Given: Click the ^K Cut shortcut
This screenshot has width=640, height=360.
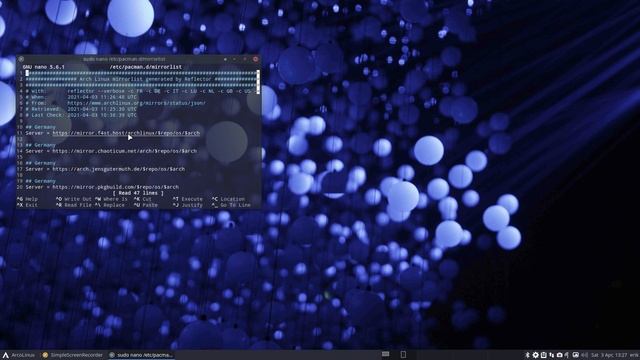Looking at the screenshot, I should 143,199.
